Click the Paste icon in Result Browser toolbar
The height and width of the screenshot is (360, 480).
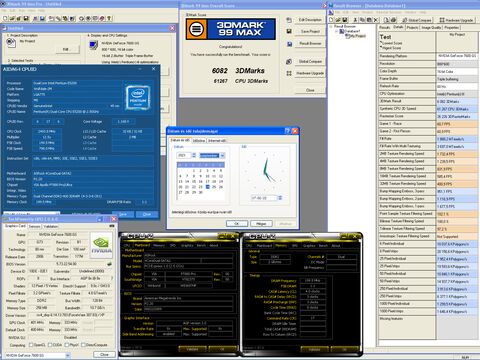[x=369, y=20]
